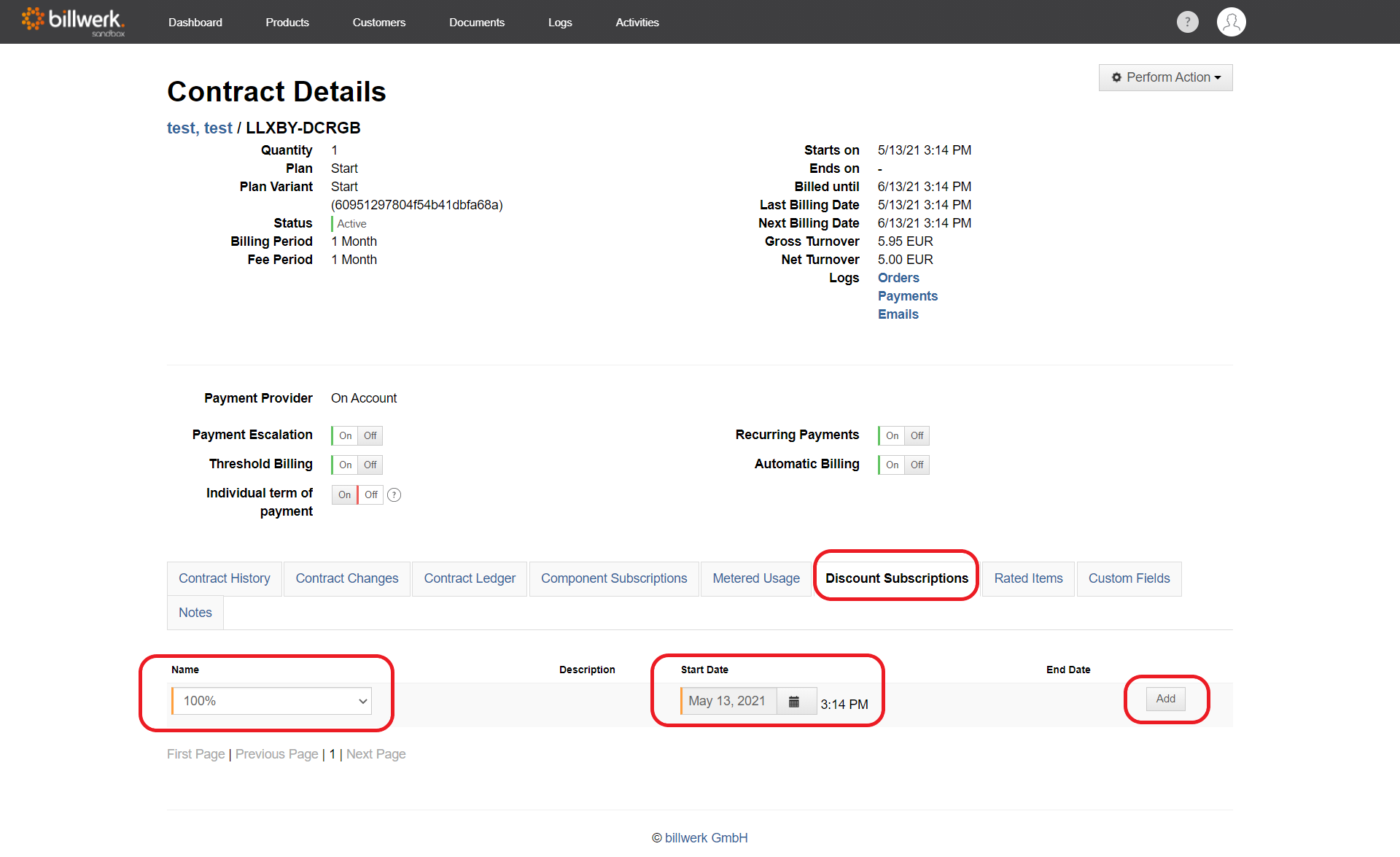Switch Payment Escalation to Off

[370, 435]
